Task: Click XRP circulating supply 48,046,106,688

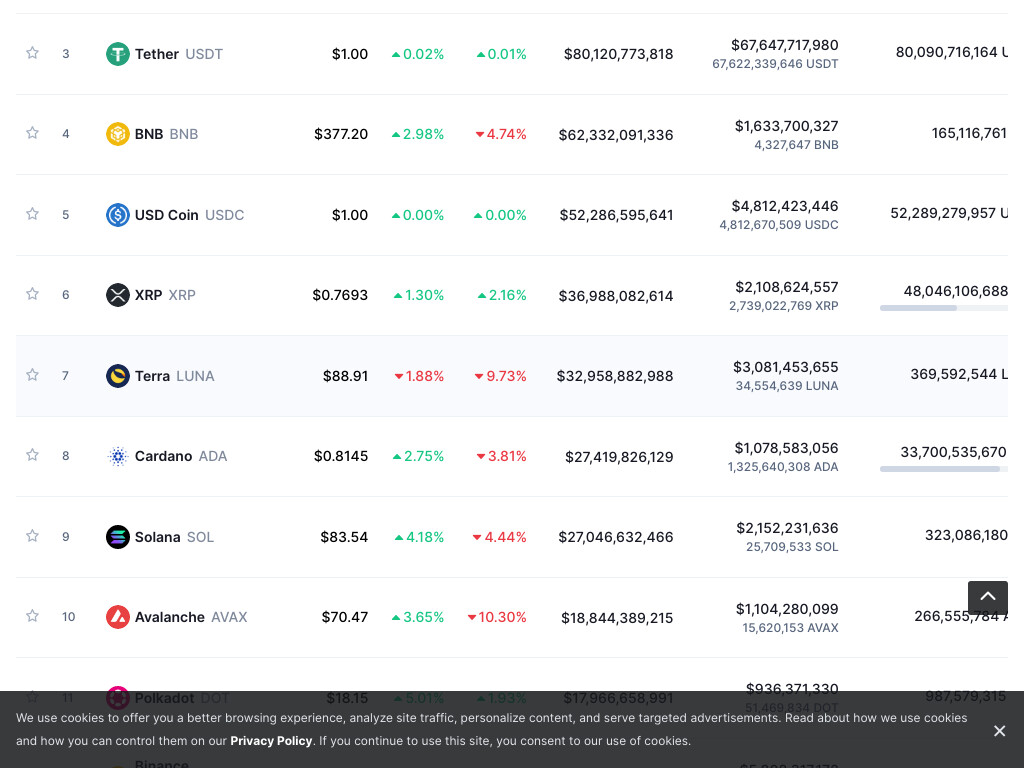Action: click(x=955, y=291)
